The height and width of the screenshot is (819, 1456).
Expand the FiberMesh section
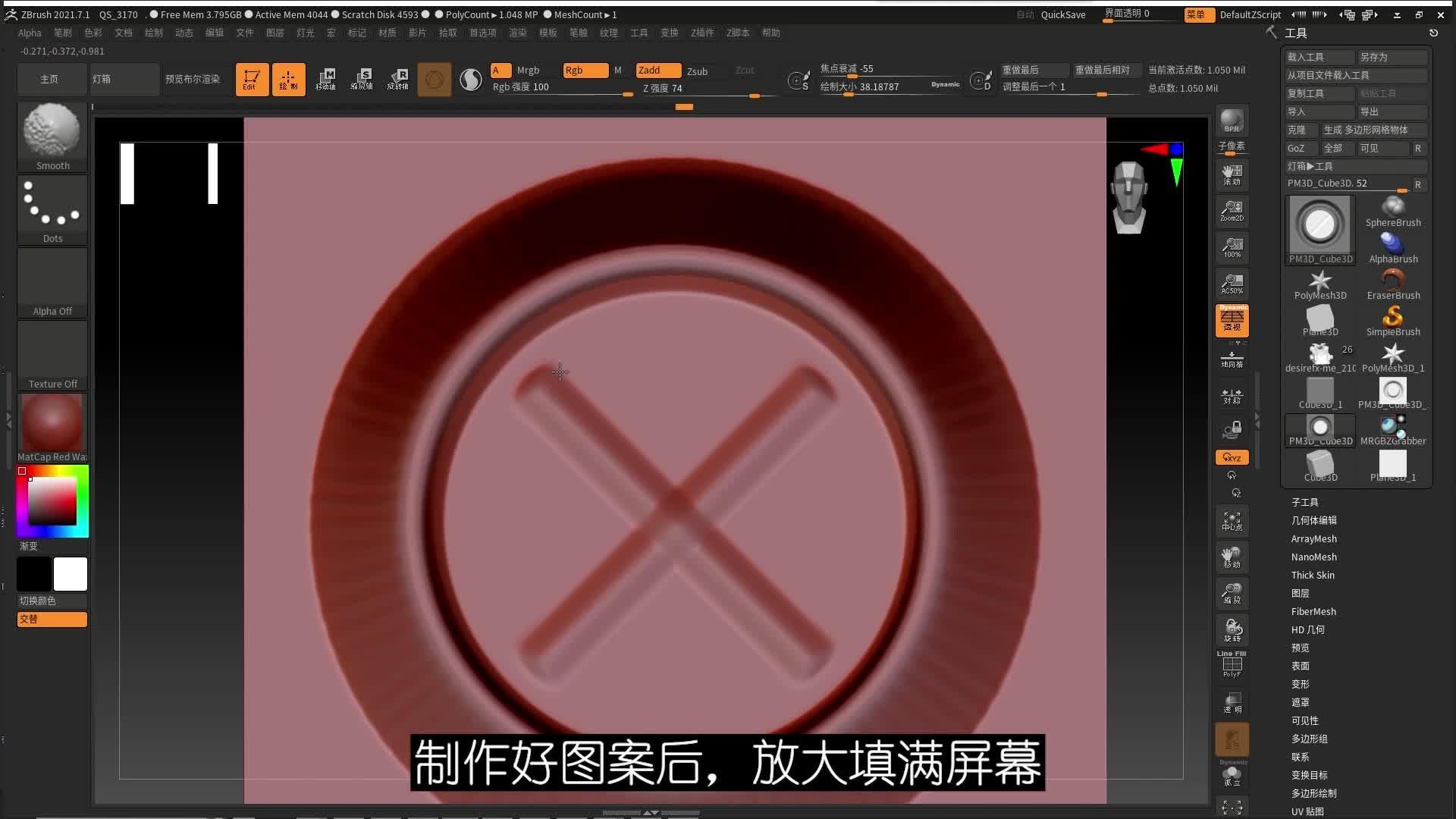point(1313,611)
